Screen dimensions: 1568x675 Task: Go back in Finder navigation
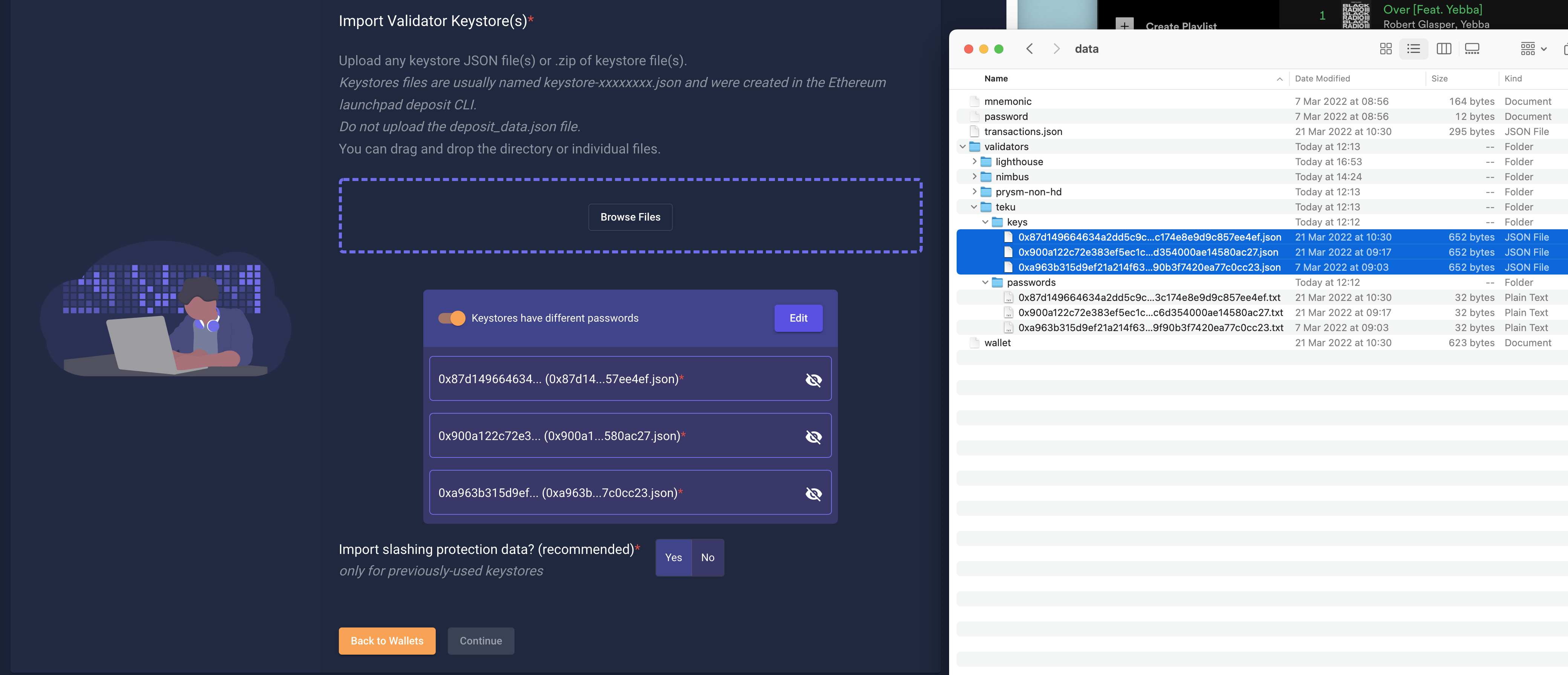[x=1029, y=49]
